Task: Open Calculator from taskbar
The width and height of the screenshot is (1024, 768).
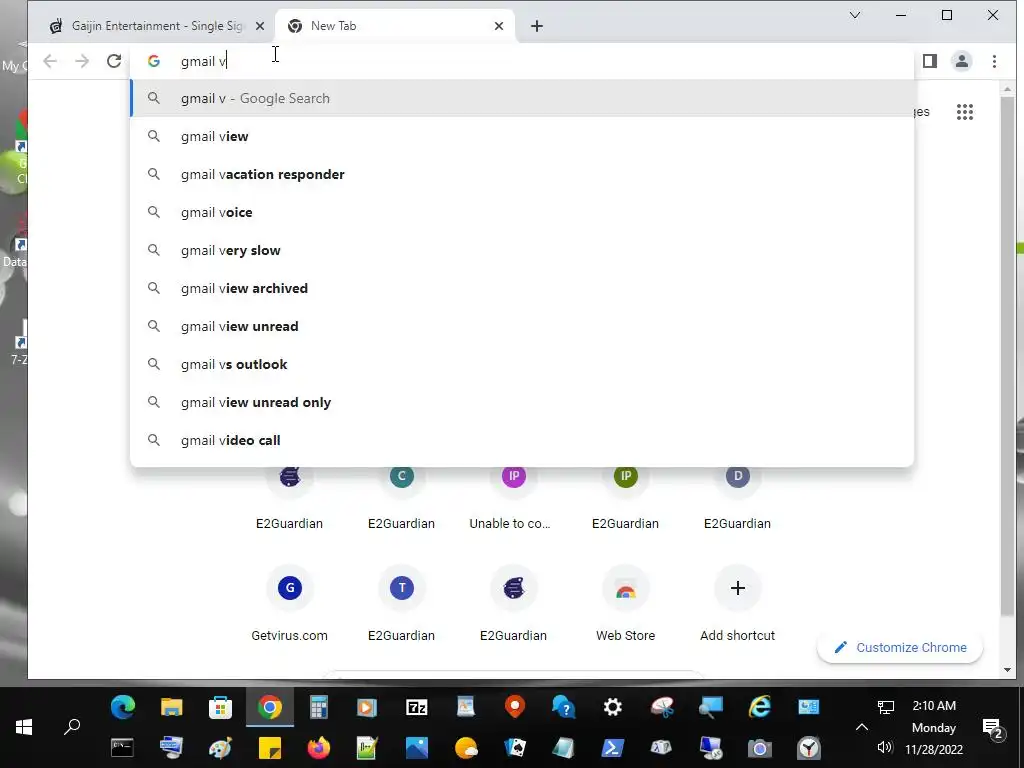Action: (319, 707)
